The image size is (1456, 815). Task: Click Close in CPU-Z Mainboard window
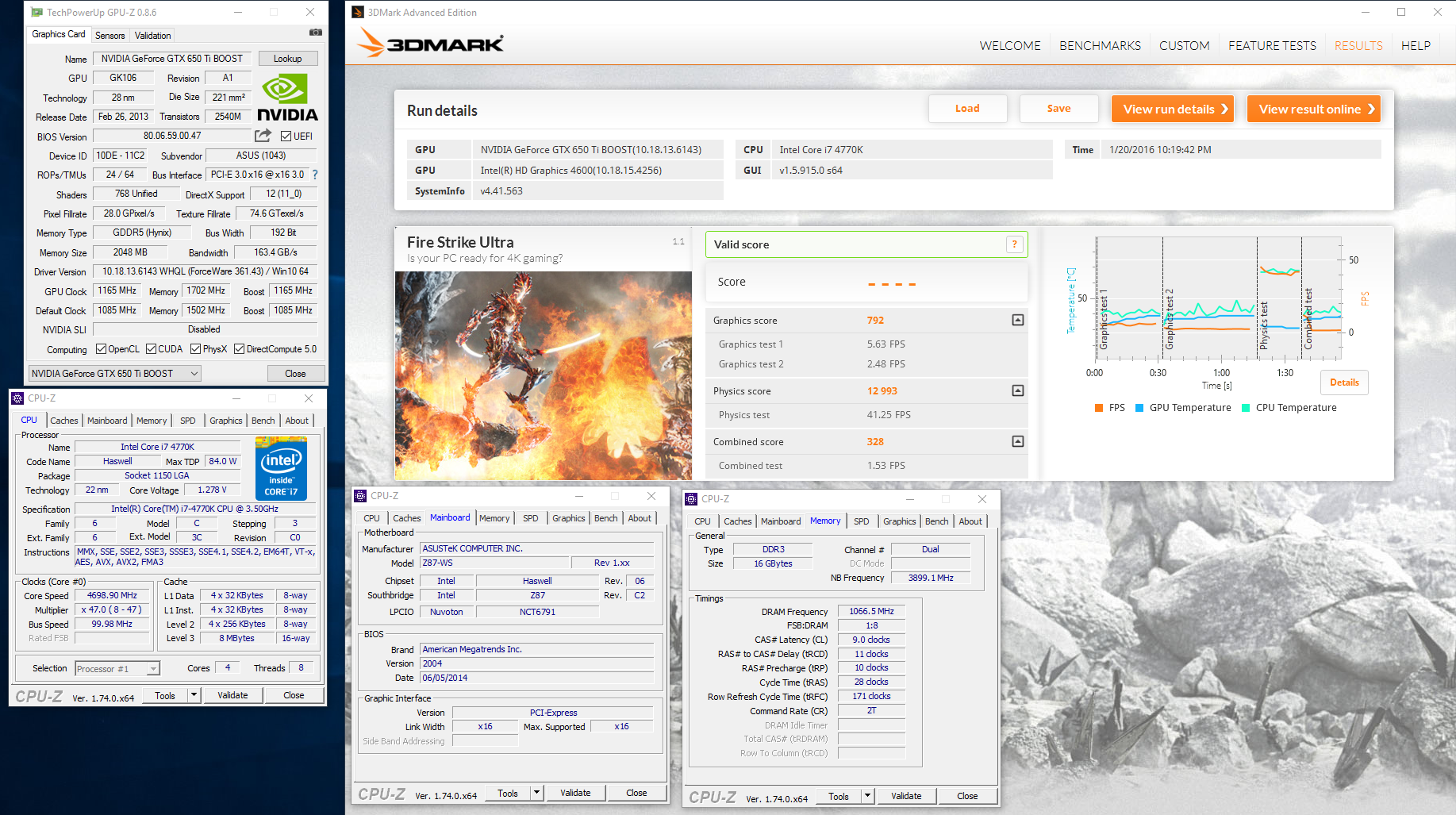click(636, 793)
